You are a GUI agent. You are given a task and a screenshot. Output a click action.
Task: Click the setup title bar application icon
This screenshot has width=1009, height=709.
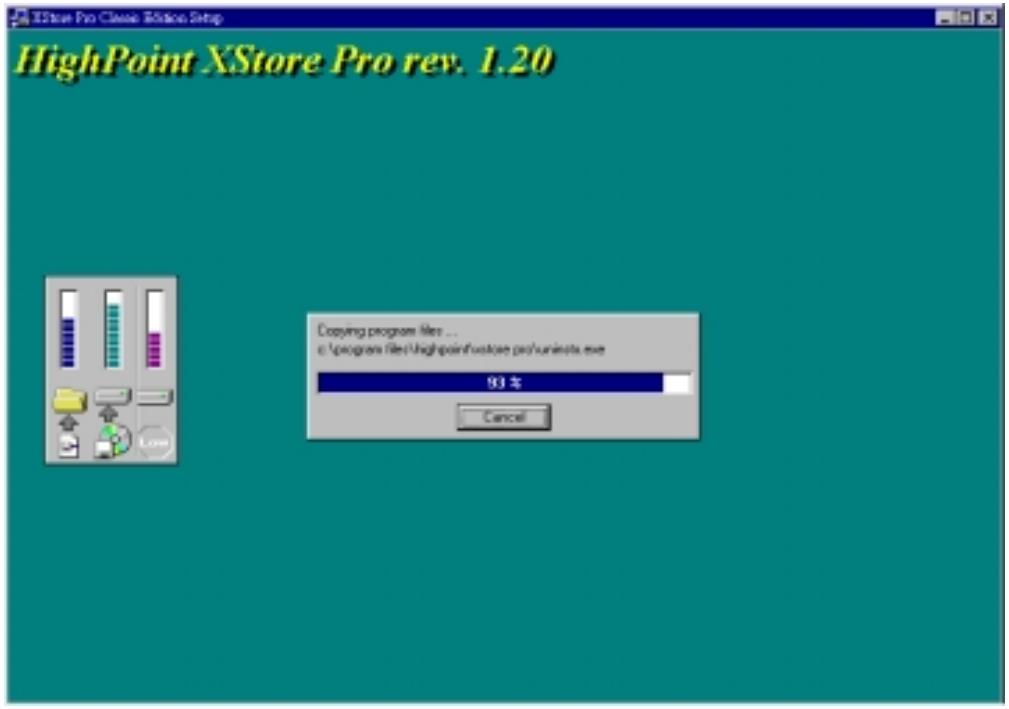click(21, 17)
